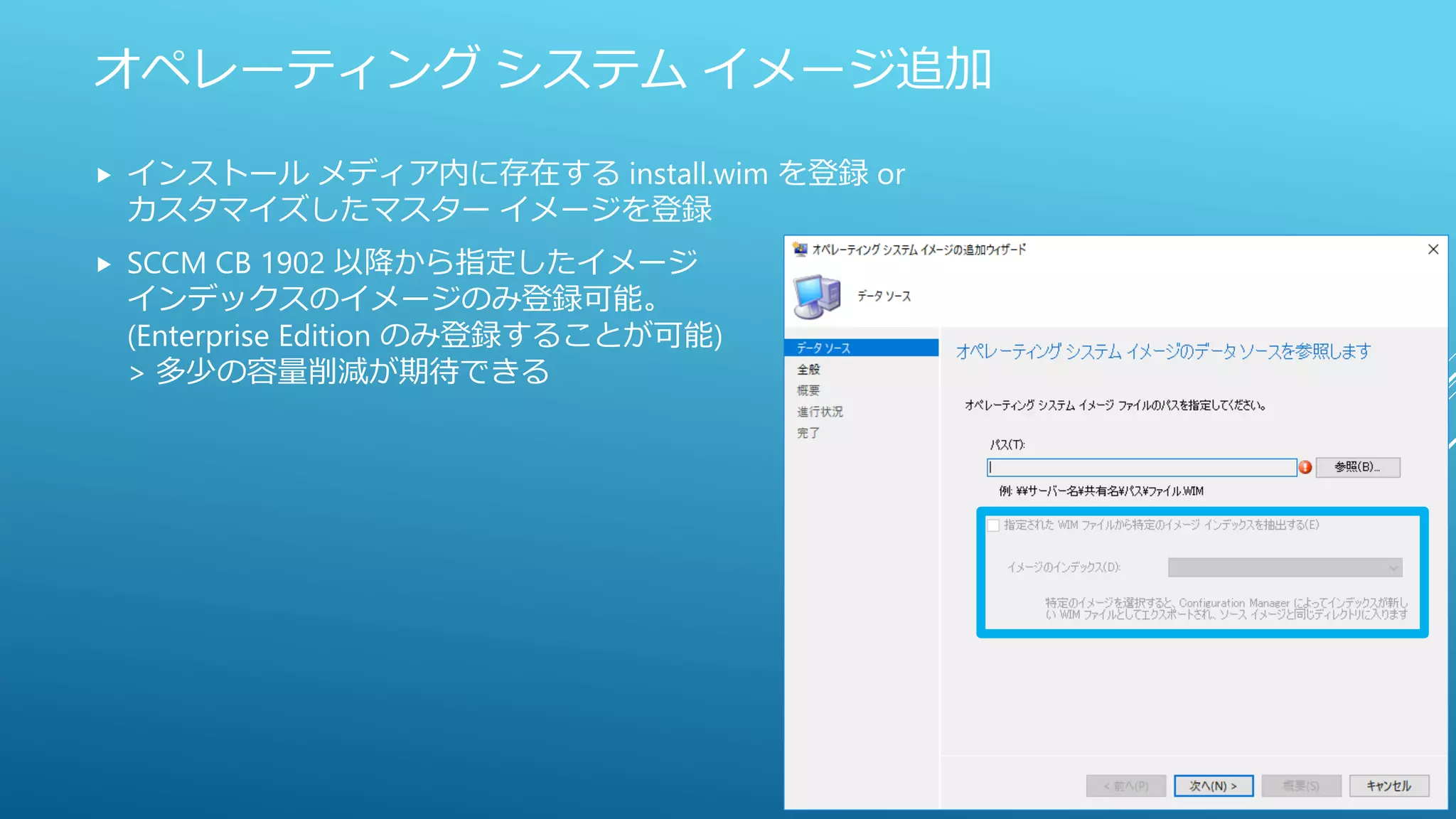Viewport: 1456px width, 819px height.
Task: Select the 全般 wizard step
Action: click(808, 370)
